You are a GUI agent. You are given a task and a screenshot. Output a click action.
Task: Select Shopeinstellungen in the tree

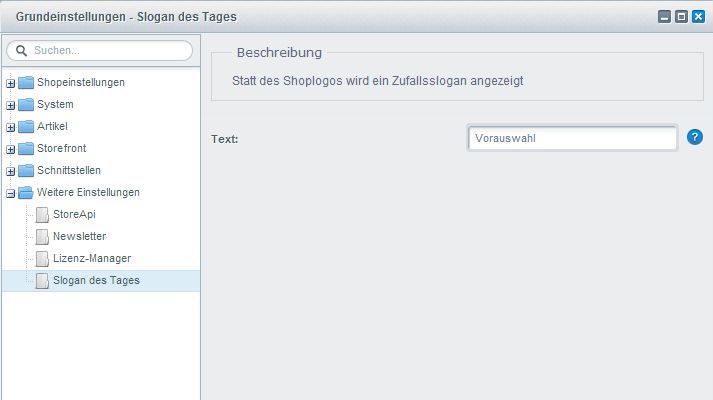(81, 82)
